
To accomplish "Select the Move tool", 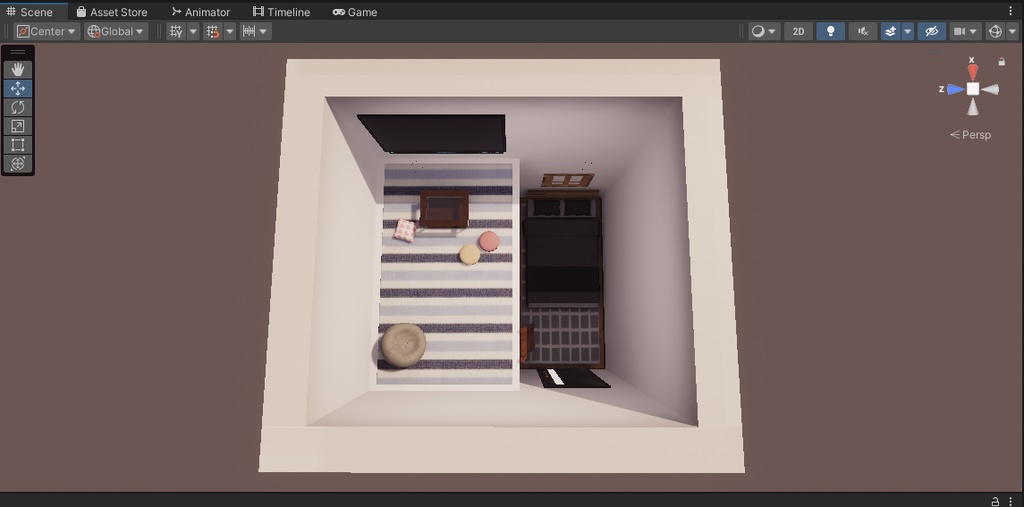I will coord(18,88).
